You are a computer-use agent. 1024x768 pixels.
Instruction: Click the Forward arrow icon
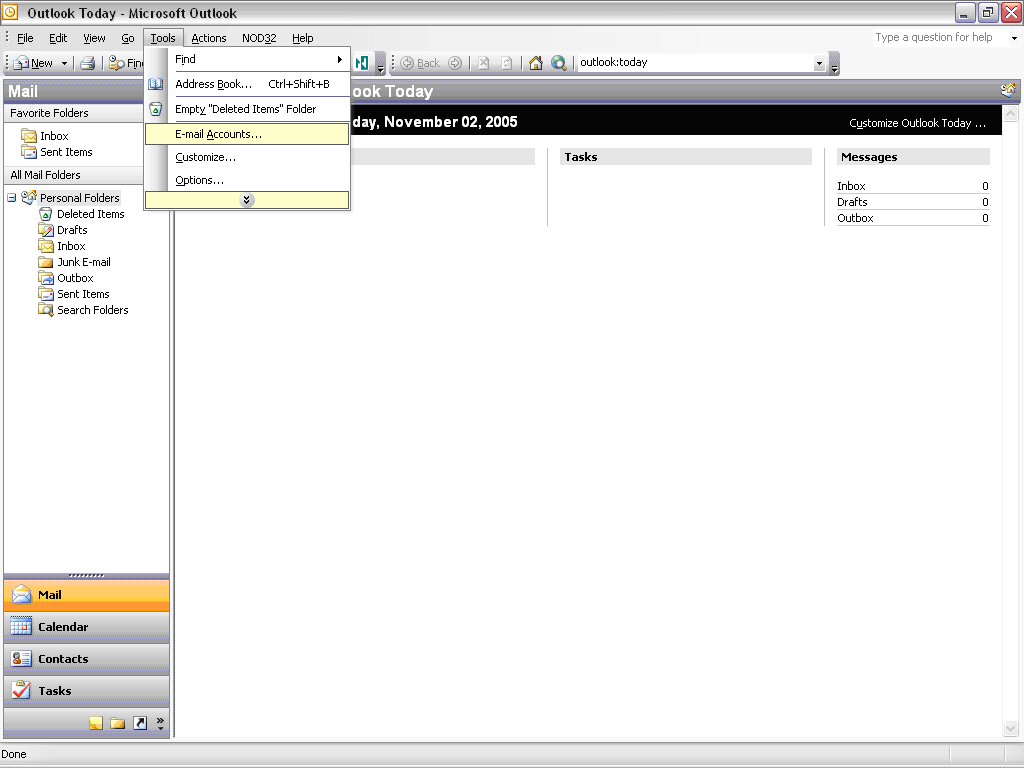tap(455, 63)
